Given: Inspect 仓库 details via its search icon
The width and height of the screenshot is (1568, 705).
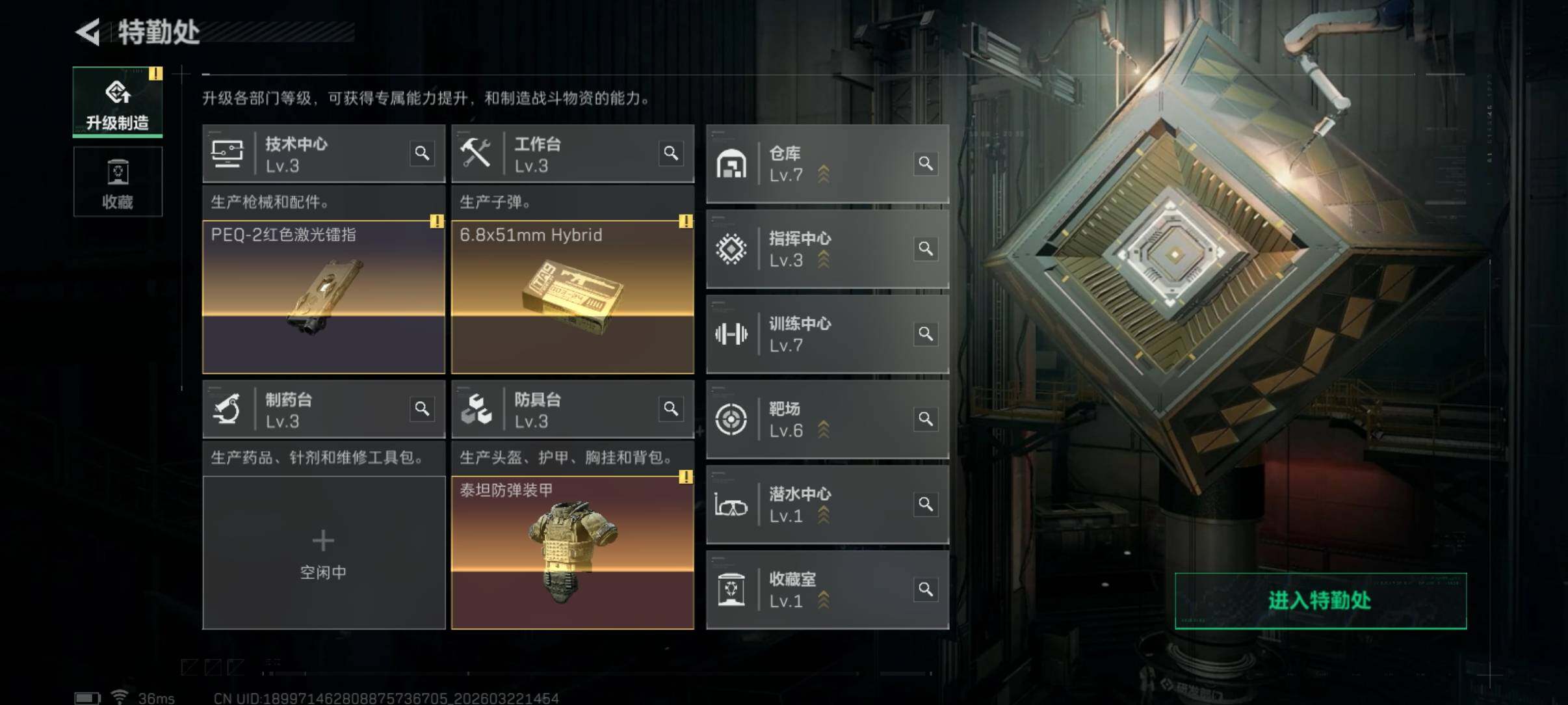Looking at the screenshot, I should 926,163.
